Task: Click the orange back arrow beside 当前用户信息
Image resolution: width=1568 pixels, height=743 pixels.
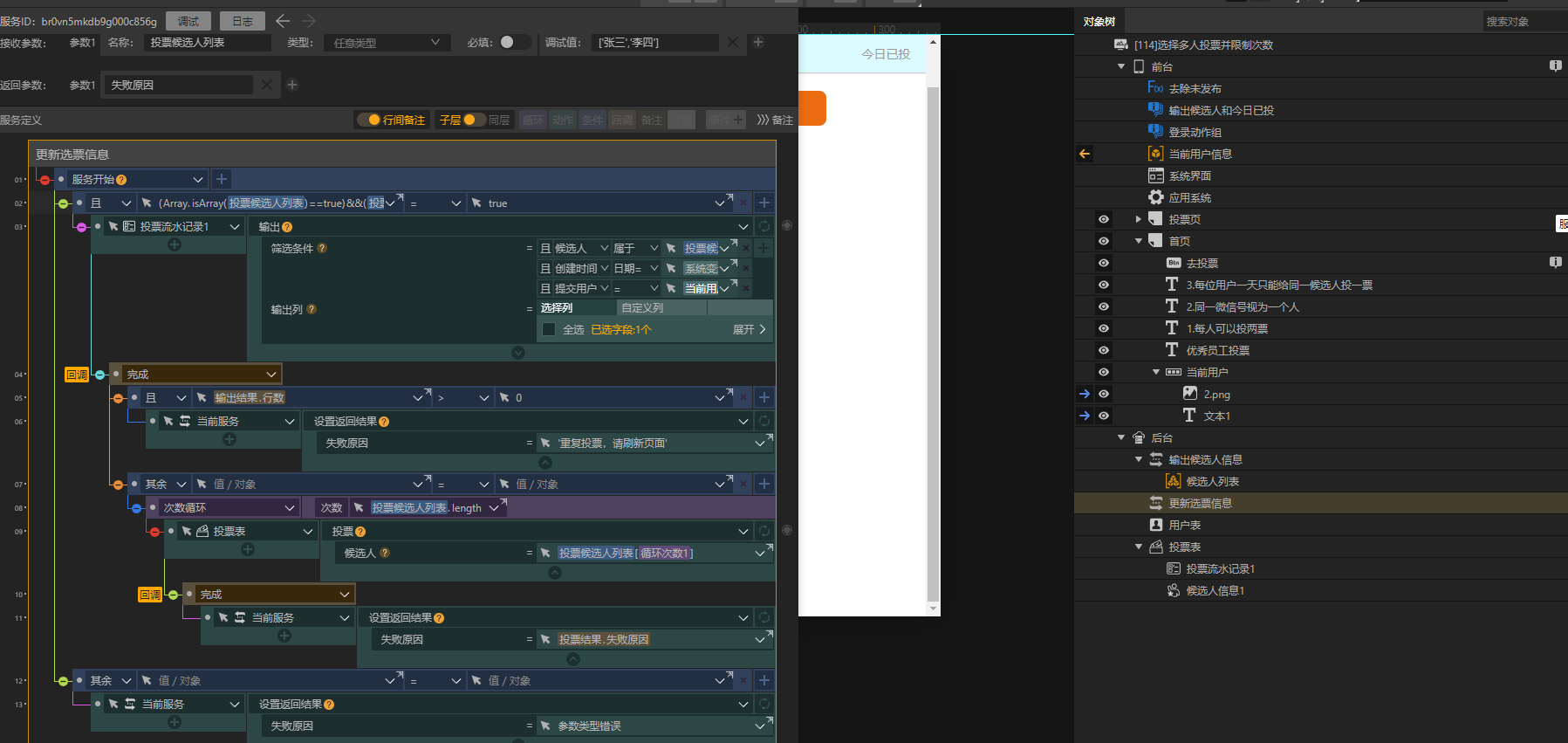Action: 1085,154
